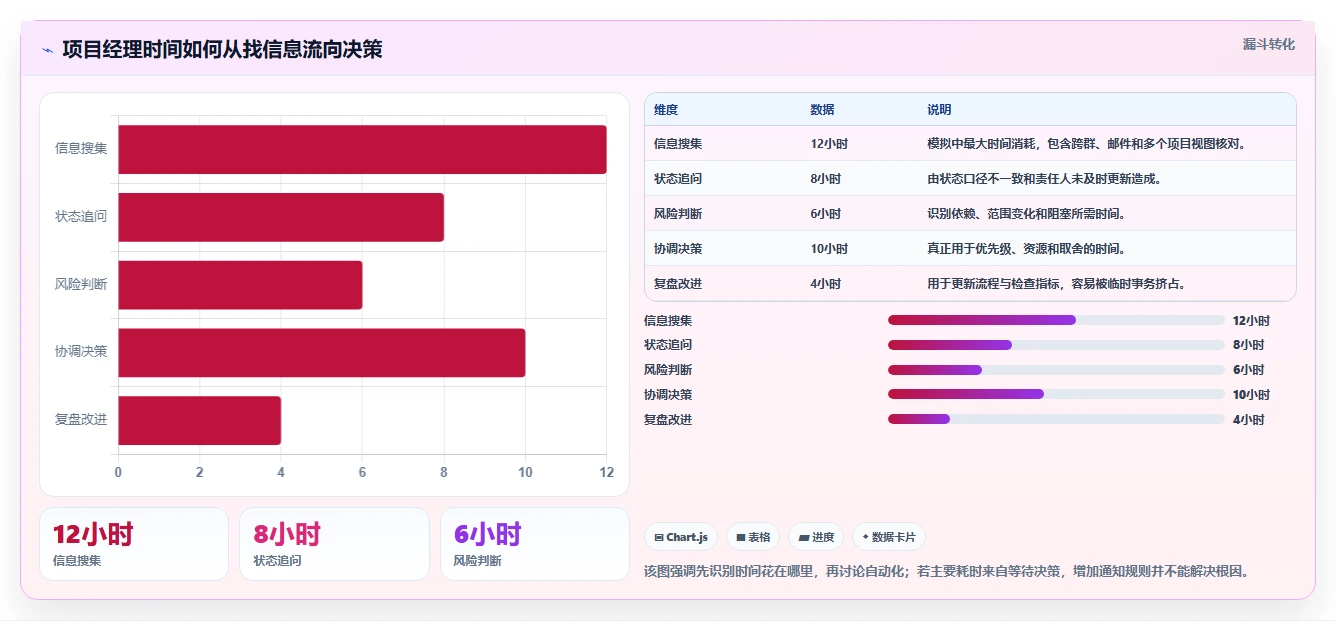Viewport: 1336px width, 621px height.
Task: Click the 复盘改进 label on chart y-axis
Action: [x=81, y=420]
